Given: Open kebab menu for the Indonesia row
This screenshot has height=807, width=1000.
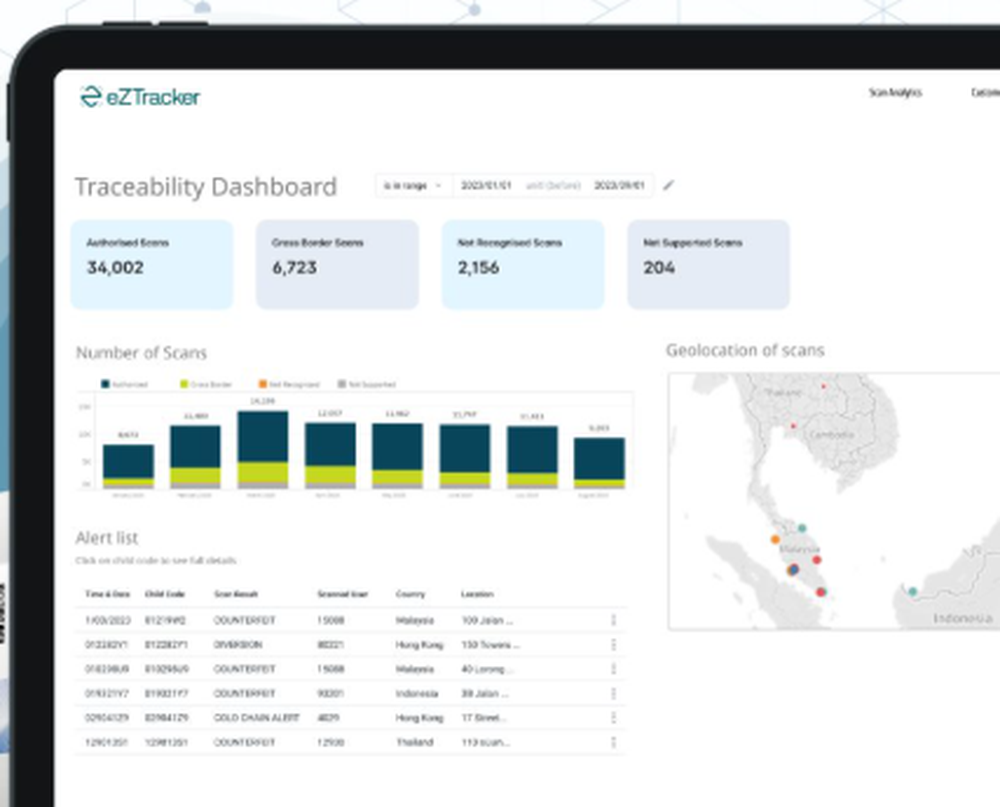Looking at the screenshot, I should 614,693.
